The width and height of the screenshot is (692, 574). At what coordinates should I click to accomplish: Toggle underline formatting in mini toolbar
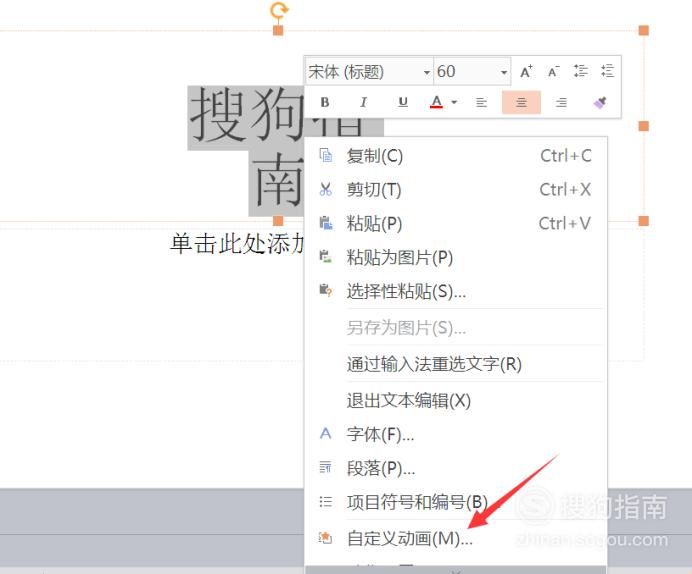[402, 102]
